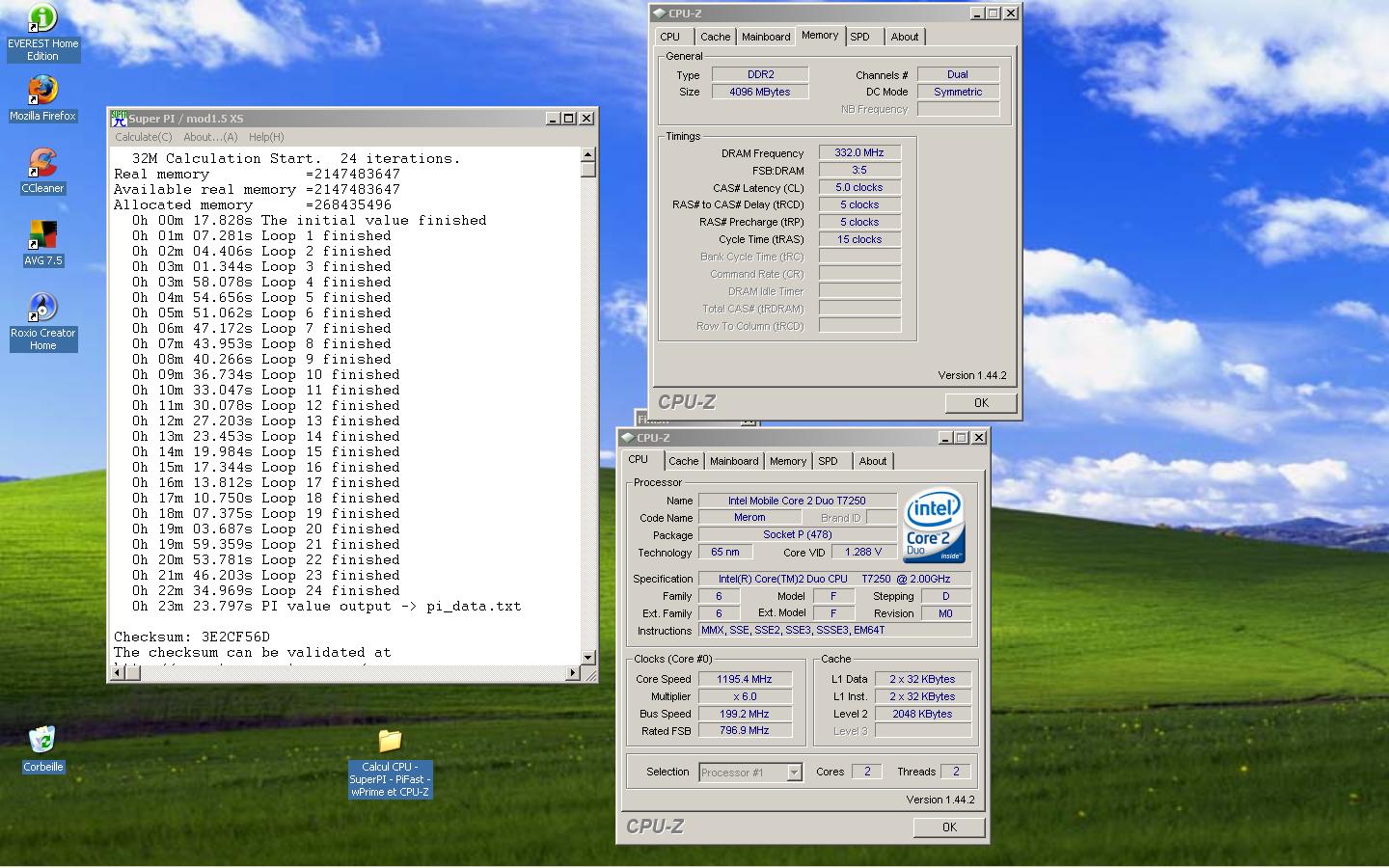Open Mainboard tab in upper CPU-Z window
The height and width of the screenshot is (868, 1389).
point(766,37)
